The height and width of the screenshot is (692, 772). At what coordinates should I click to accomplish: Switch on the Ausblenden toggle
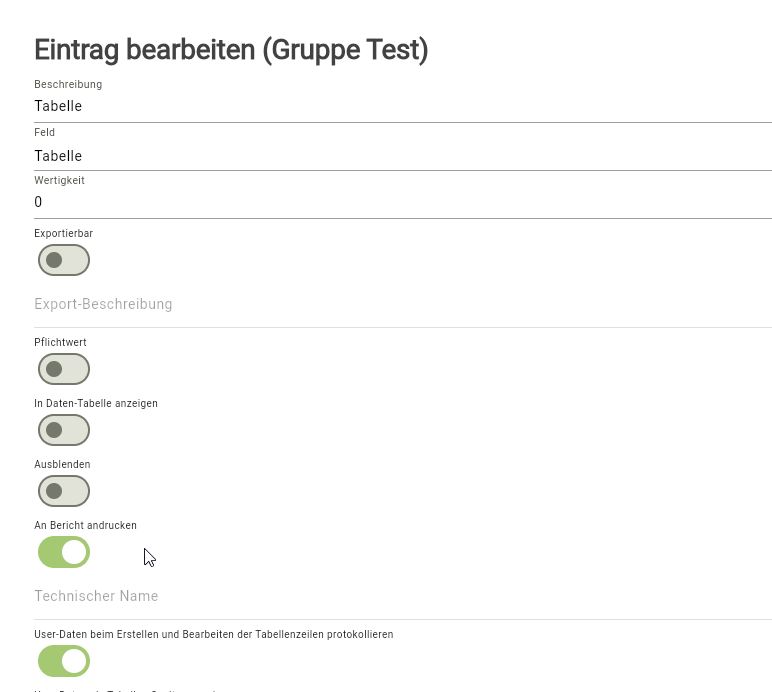pyautogui.click(x=64, y=491)
